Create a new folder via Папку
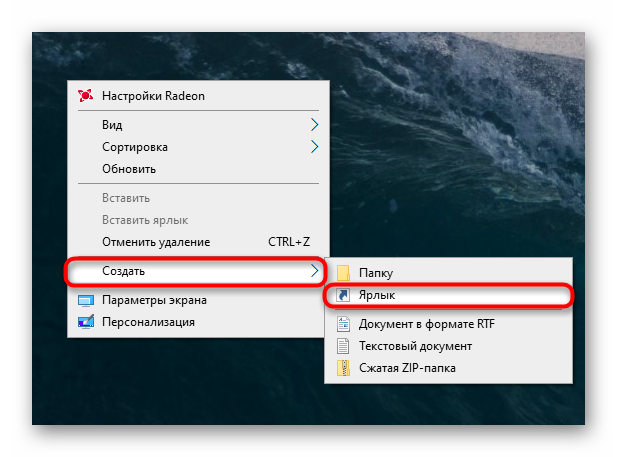Image resolution: width=617 pixels, height=457 pixels. [x=449, y=273]
